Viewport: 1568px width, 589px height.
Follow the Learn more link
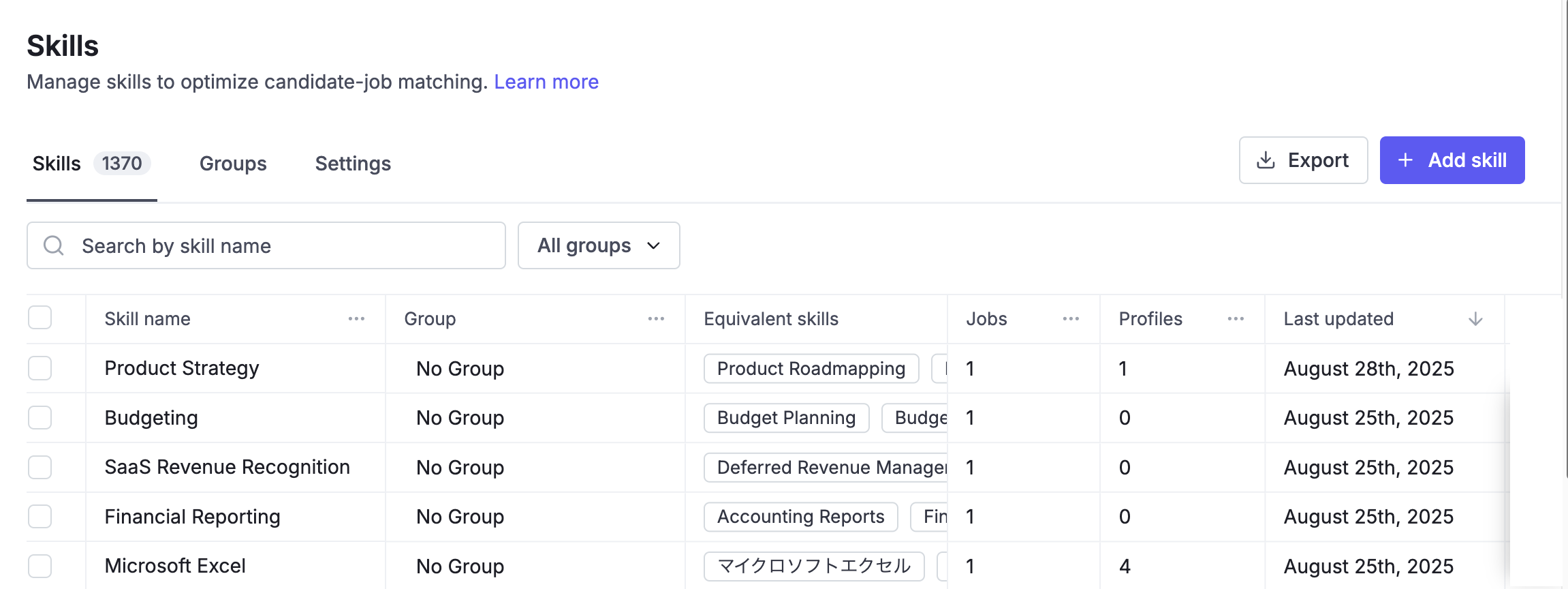pos(546,82)
